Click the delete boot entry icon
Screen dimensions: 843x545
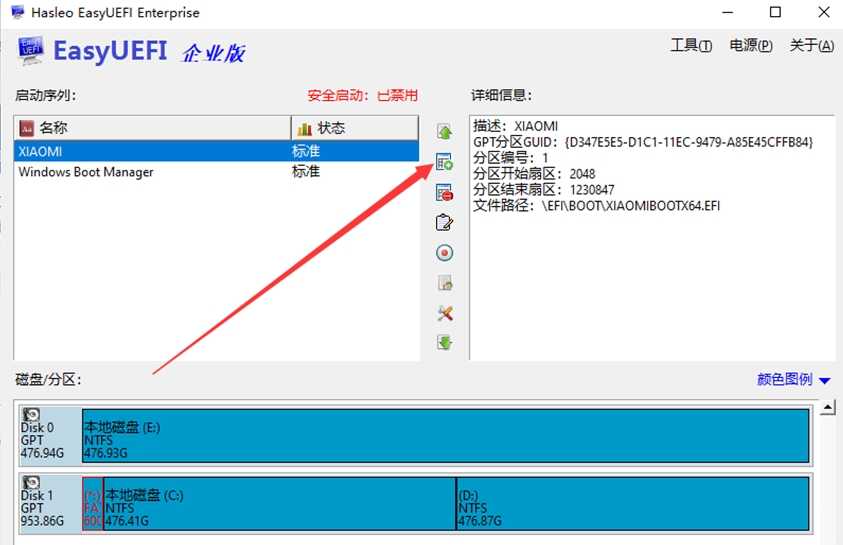(445, 192)
